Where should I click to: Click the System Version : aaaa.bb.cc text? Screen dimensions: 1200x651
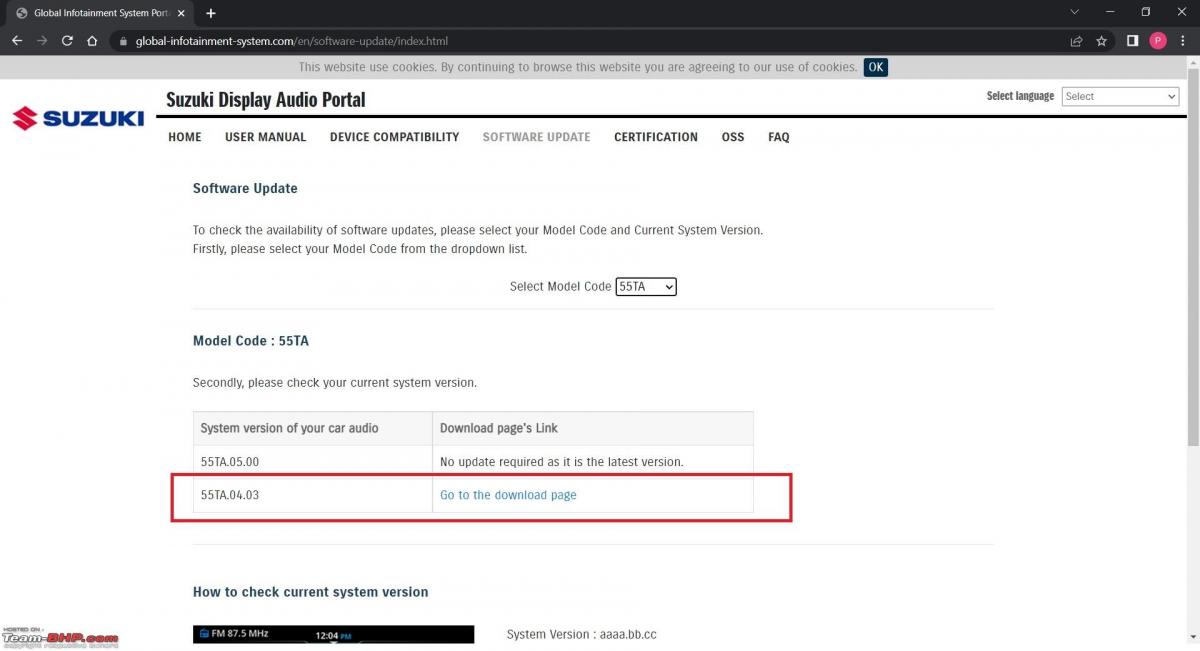[582, 634]
